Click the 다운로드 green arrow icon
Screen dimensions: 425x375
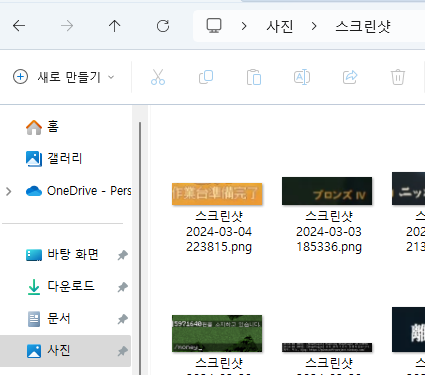click(x=34, y=287)
